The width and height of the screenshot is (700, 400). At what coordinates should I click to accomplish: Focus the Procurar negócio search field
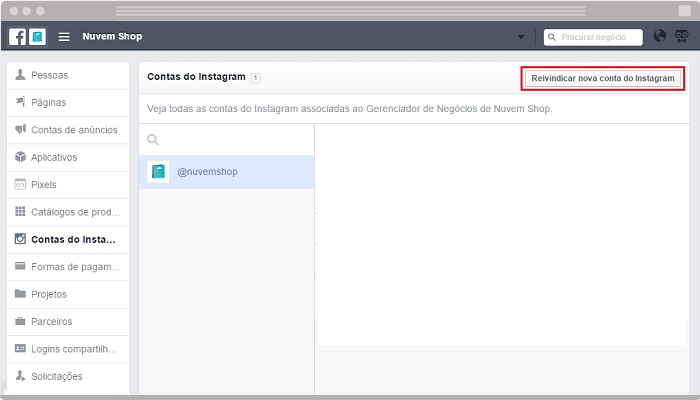pos(593,37)
